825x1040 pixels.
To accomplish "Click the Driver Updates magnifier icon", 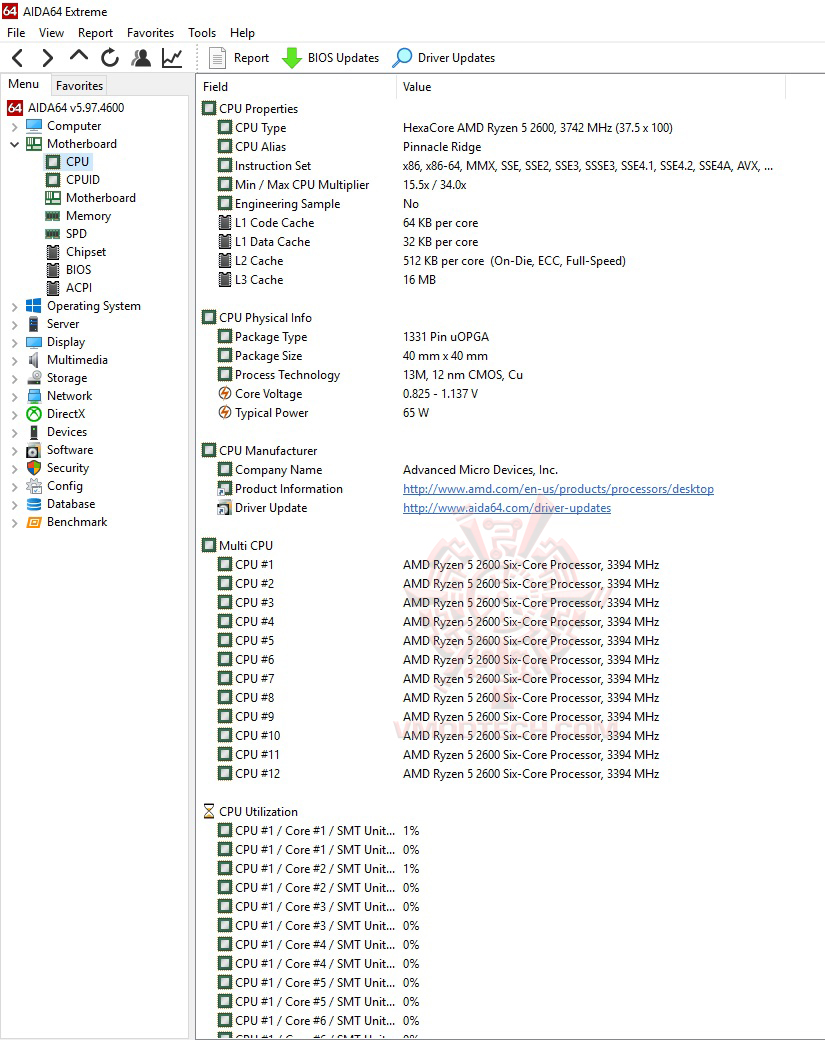I will pos(402,58).
